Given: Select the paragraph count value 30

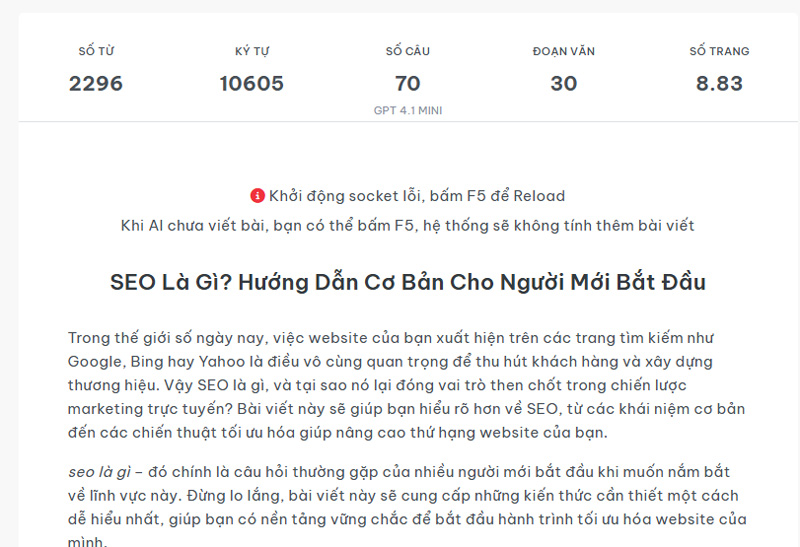Looking at the screenshot, I should pos(564,83).
